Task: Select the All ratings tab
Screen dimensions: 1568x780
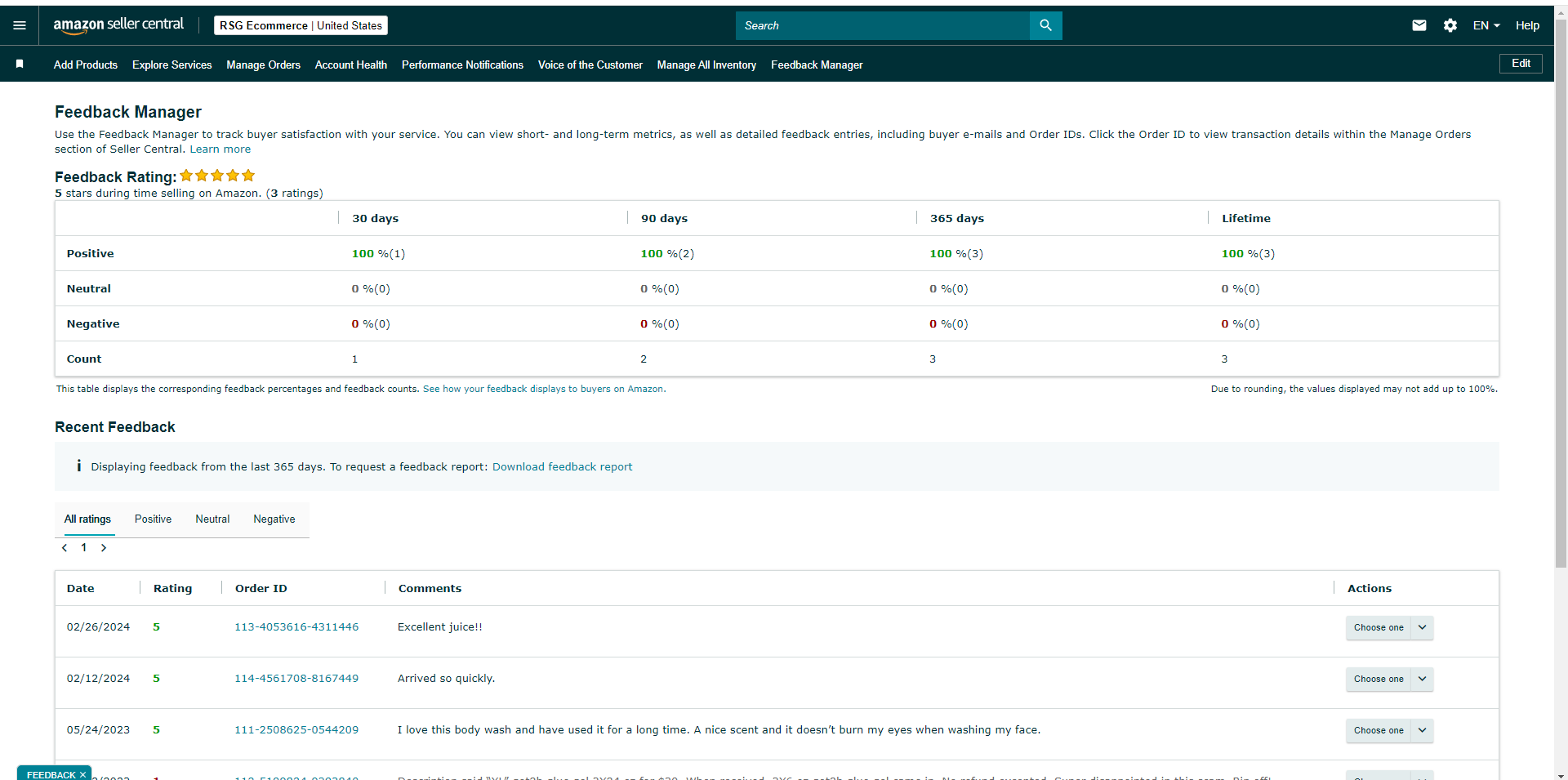Action: pos(87,519)
